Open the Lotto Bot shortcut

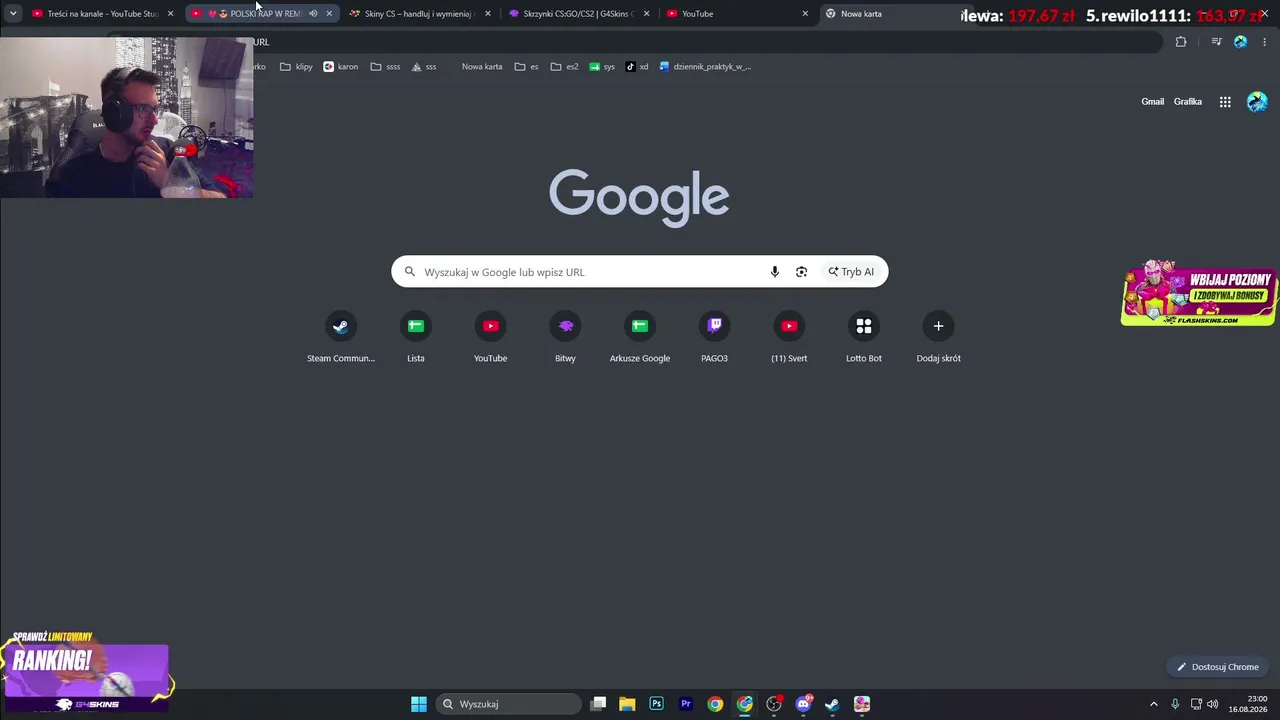point(864,338)
